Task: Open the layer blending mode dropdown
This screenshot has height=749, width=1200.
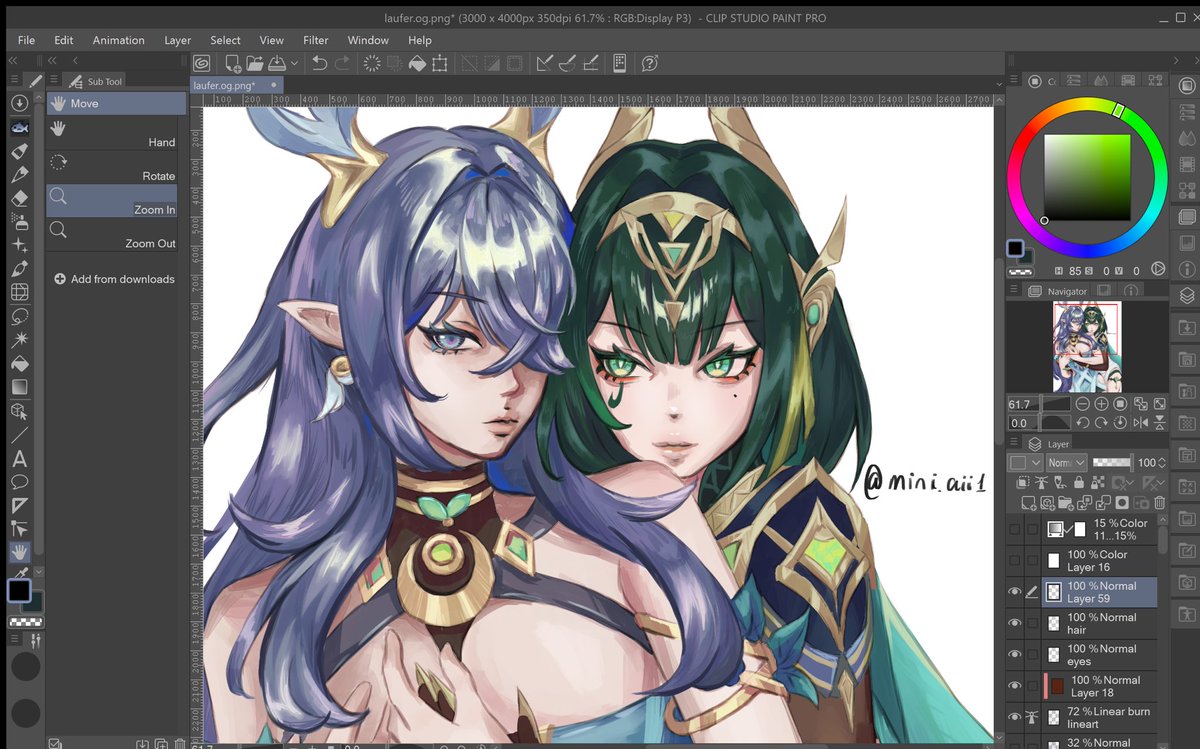Action: [1066, 463]
